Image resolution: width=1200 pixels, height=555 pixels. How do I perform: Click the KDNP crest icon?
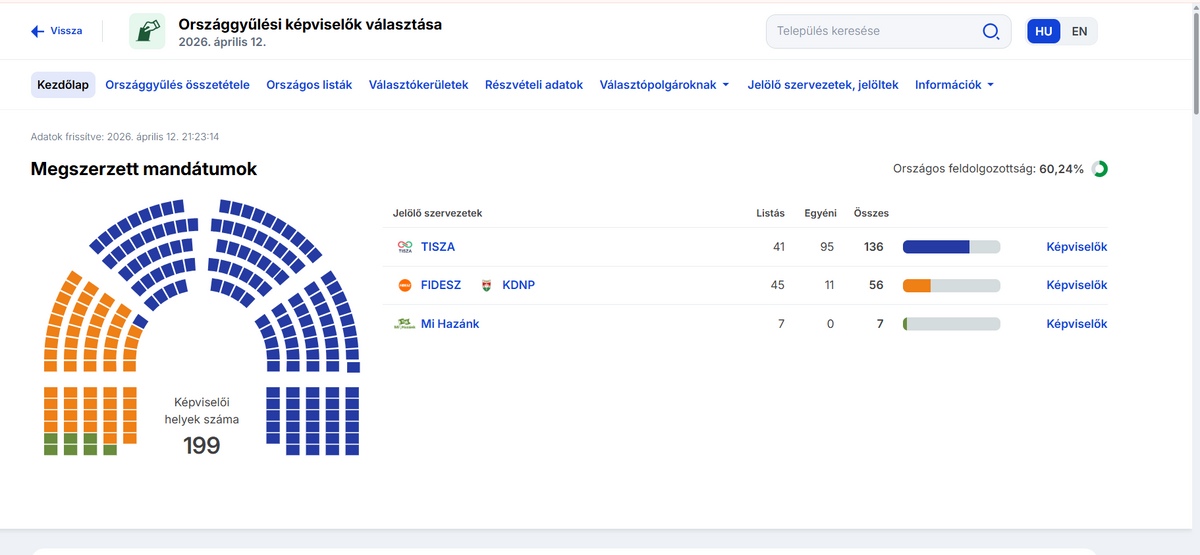point(487,285)
